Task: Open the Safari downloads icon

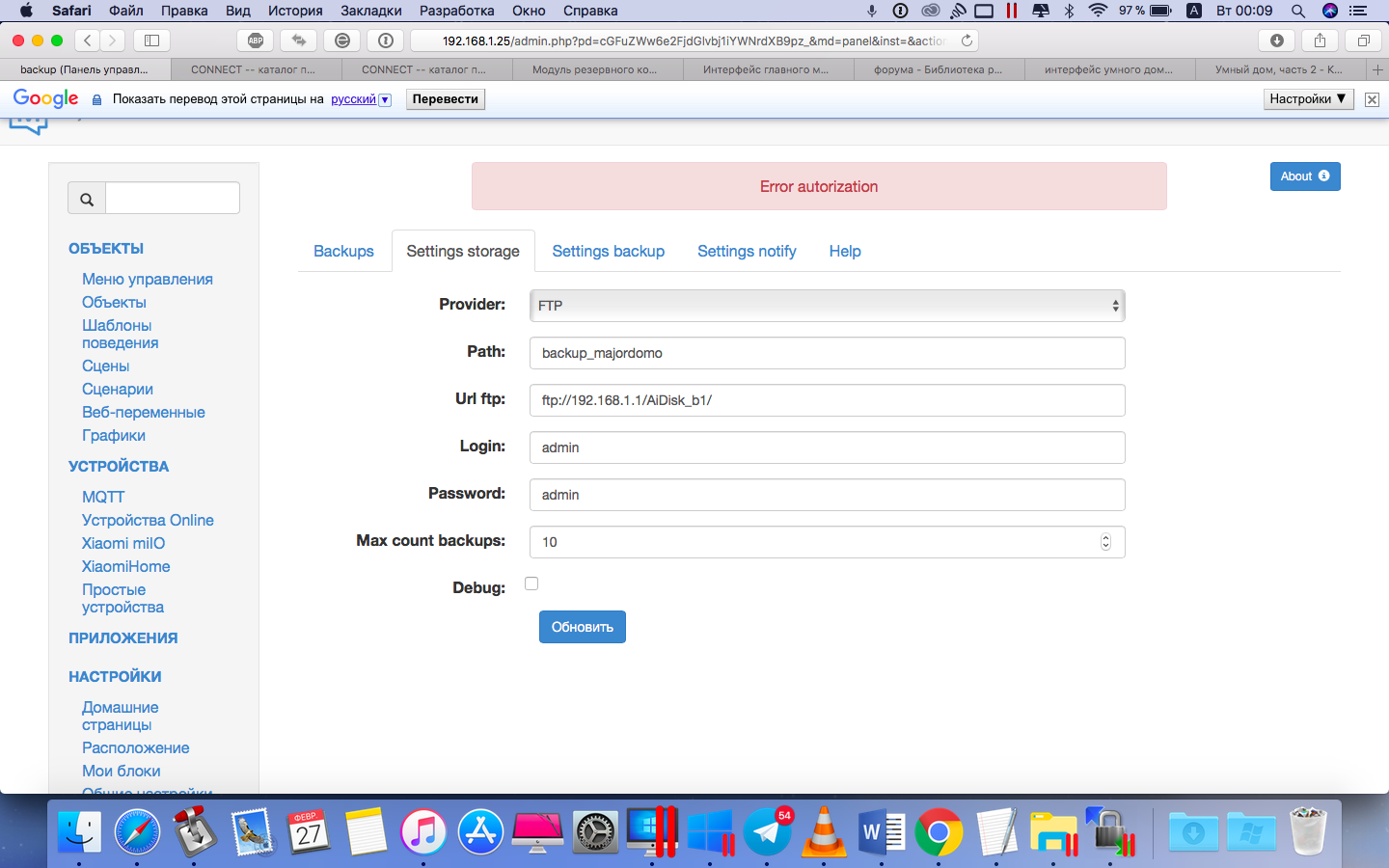Action: (x=1276, y=41)
